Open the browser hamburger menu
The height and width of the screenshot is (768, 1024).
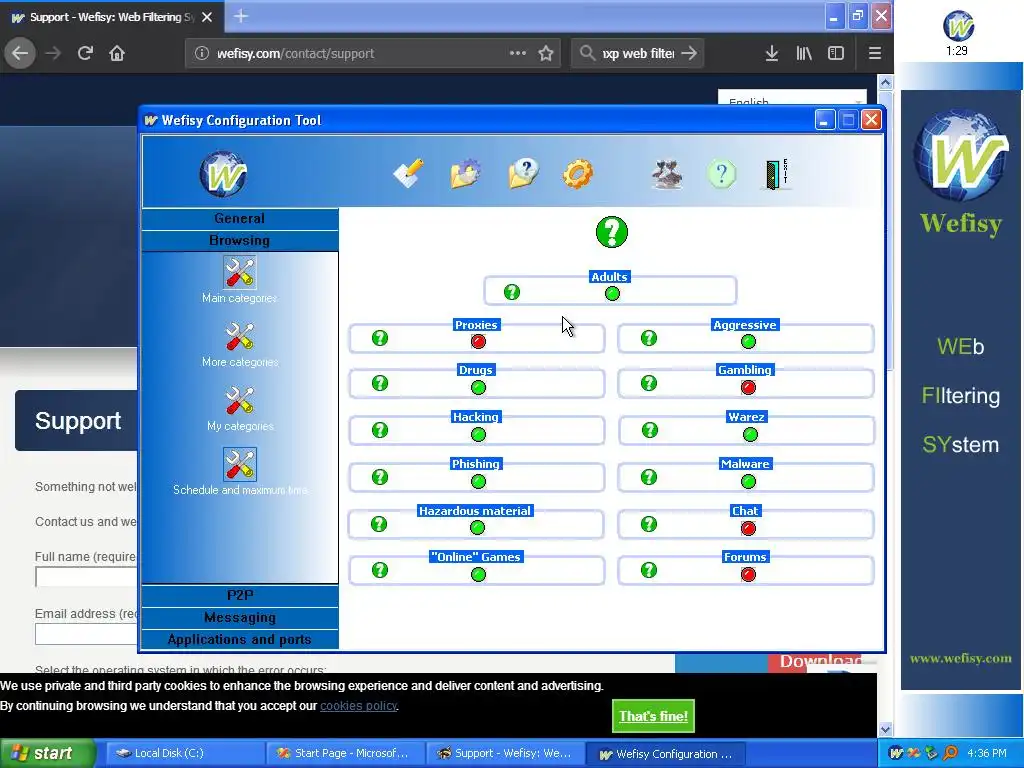coord(875,53)
